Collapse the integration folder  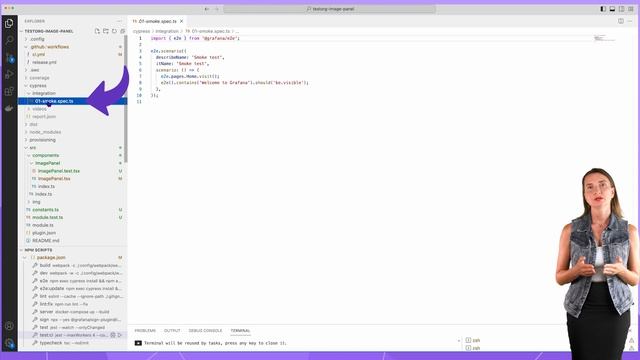coord(29,93)
